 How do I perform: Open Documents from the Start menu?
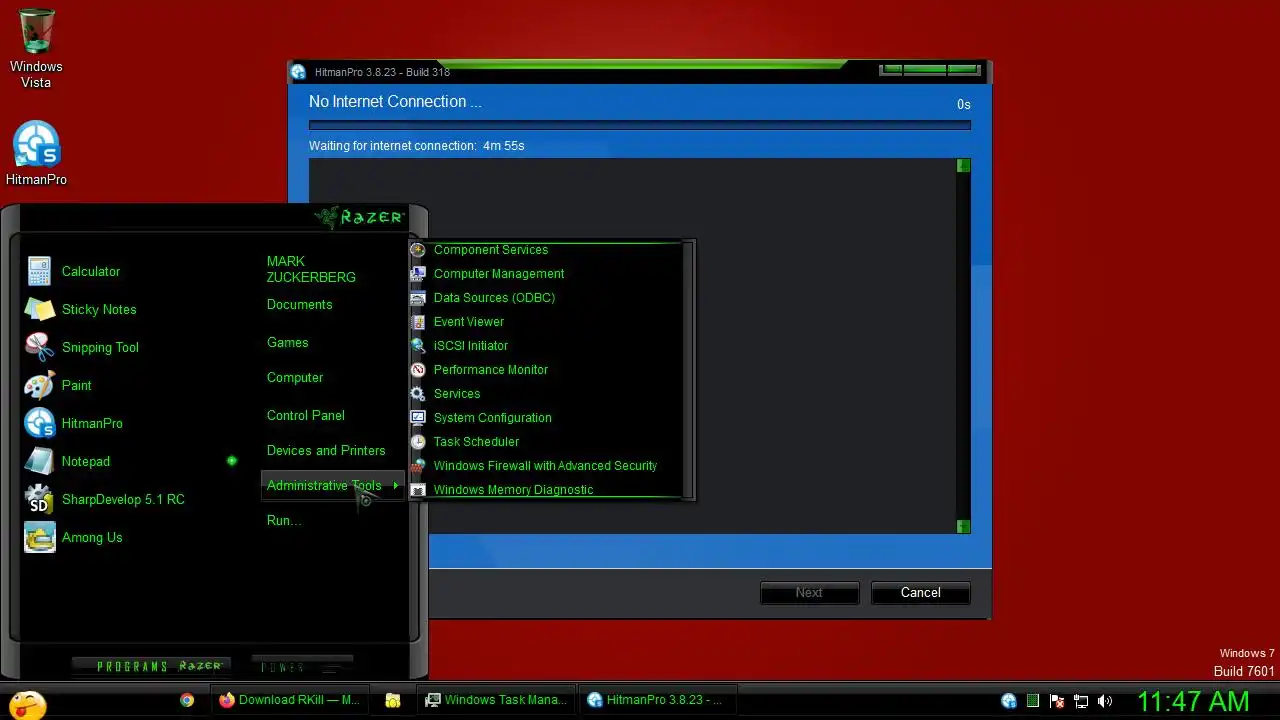coord(299,304)
